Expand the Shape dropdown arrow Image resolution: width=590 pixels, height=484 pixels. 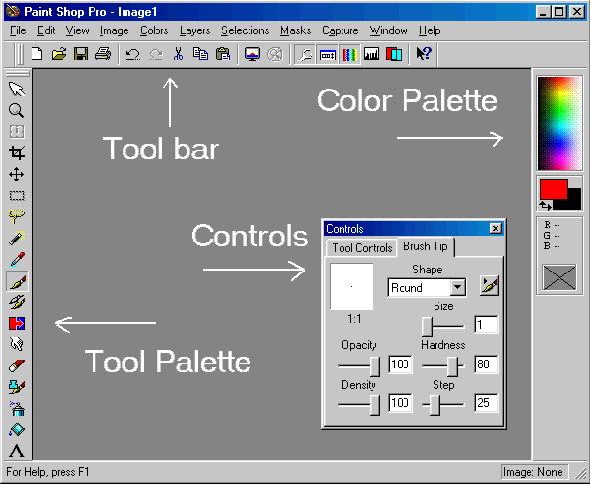point(457,288)
